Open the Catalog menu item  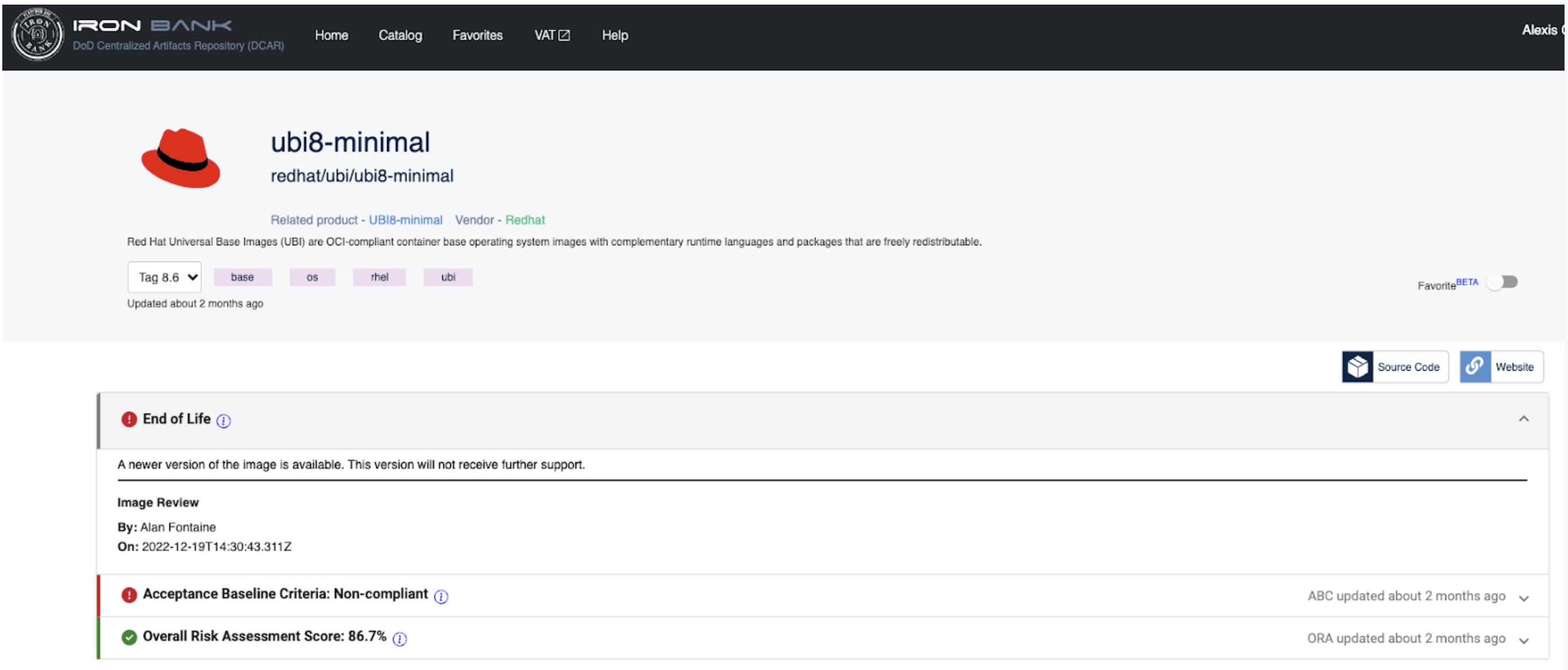[400, 35]
